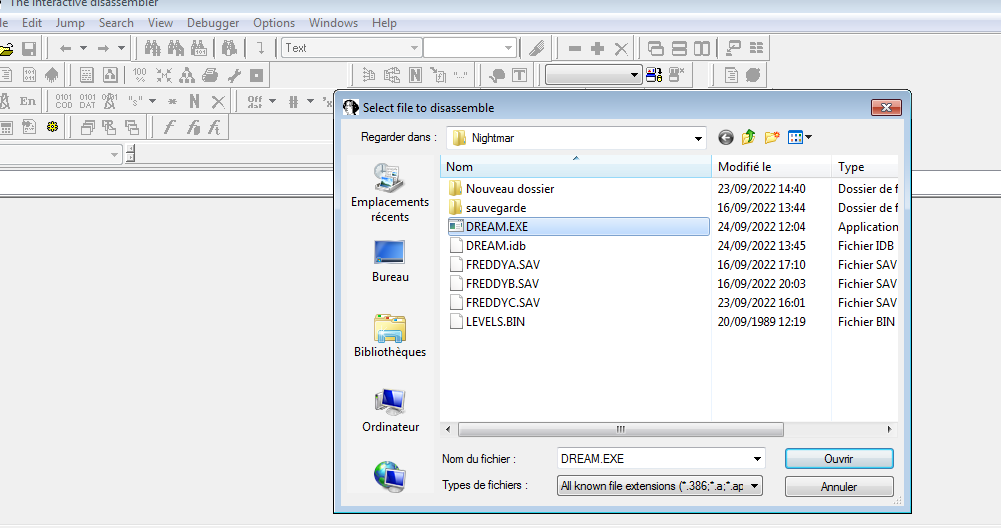This screenshot has width=1001, height=528.
Task: Go up one folder level icon
Action: coord(748,137)
